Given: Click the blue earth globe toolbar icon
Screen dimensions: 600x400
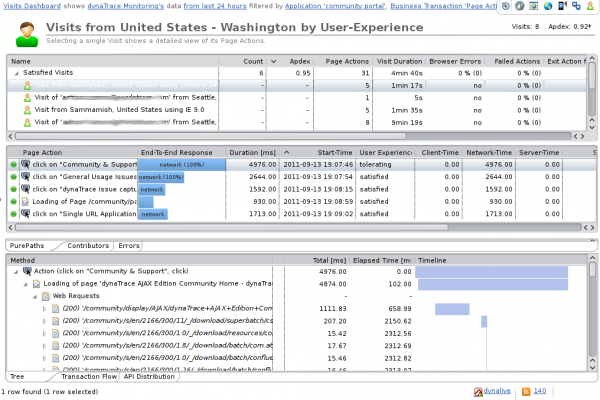Looking at the screenshot, I should tap(548, 6).
